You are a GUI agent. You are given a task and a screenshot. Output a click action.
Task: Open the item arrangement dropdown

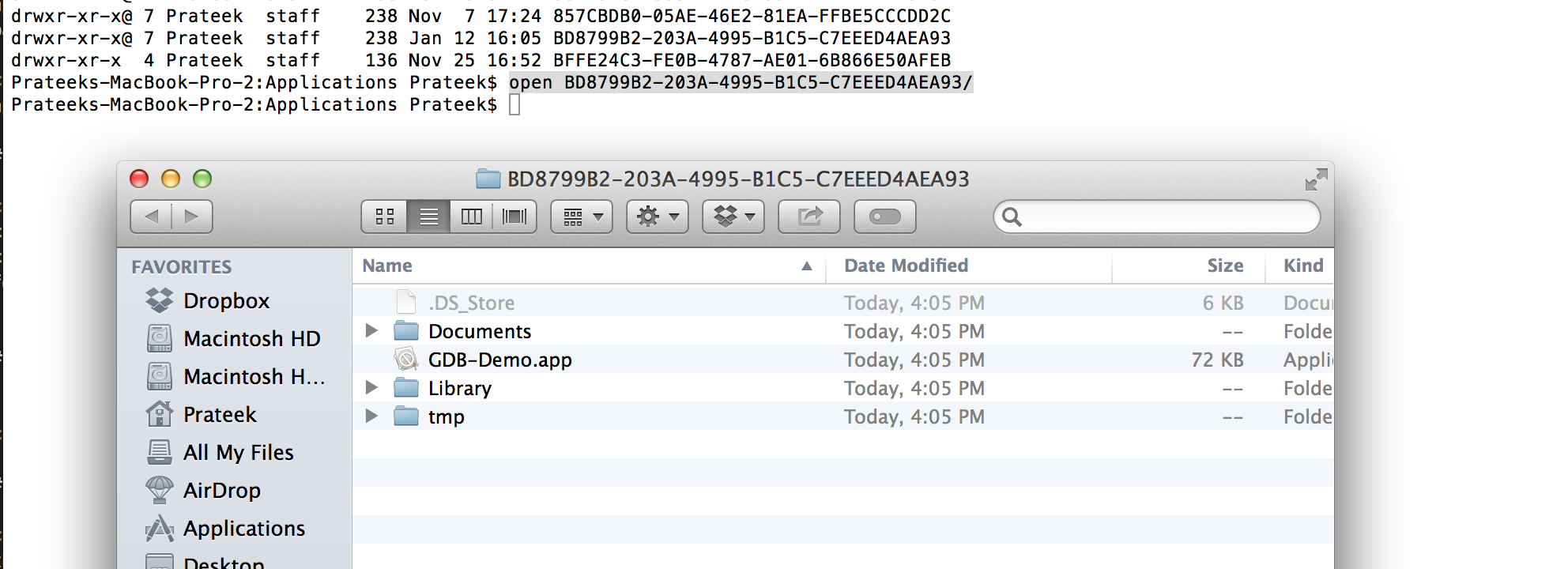582,217
